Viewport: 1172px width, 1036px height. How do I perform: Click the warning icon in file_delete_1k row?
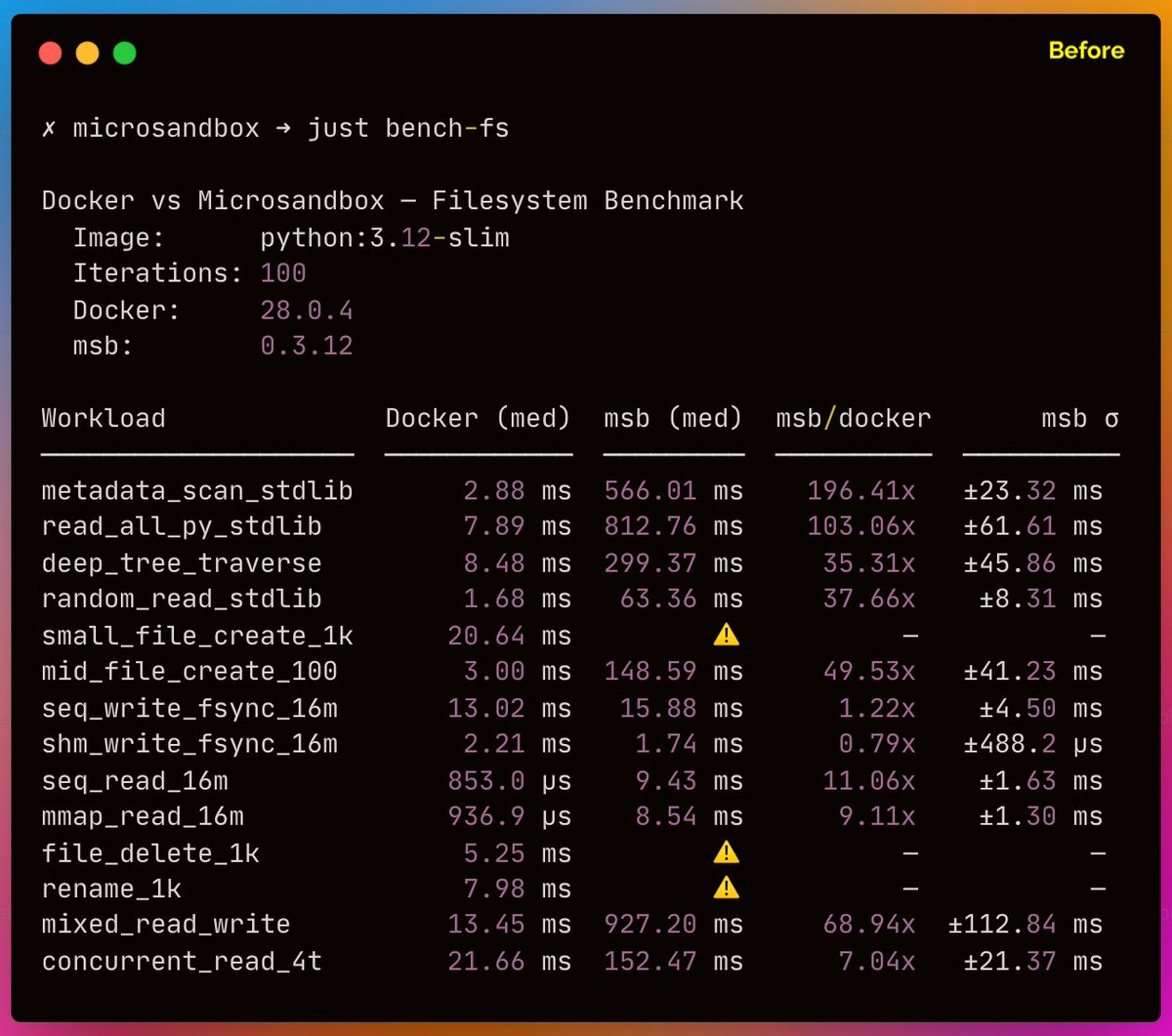(x=726, y=852)
